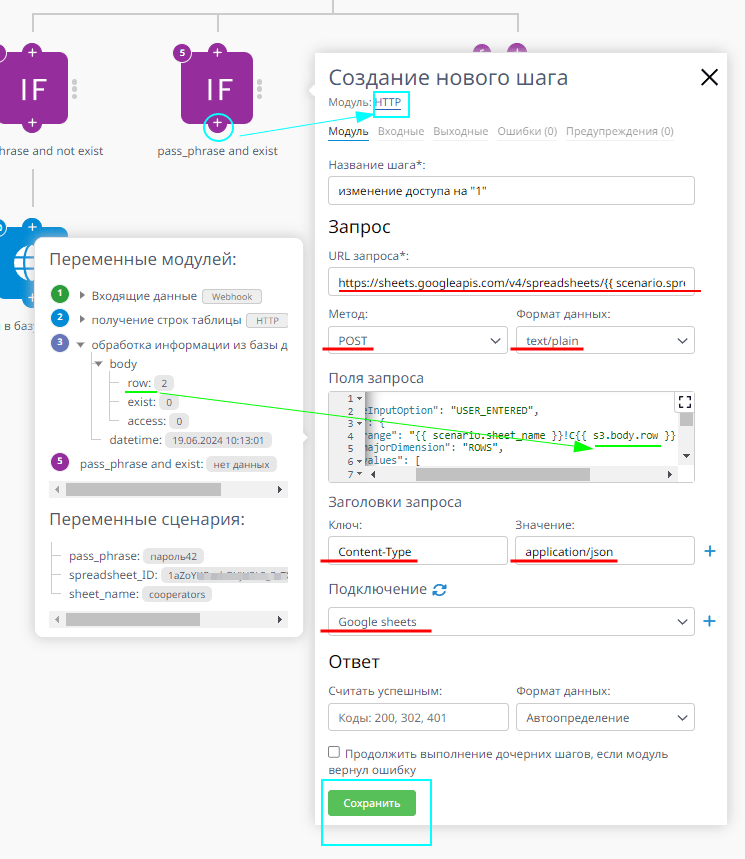Add a header with the plus next to application/json
The width and height of the screenshot is (745, 859).
[710, 551]
